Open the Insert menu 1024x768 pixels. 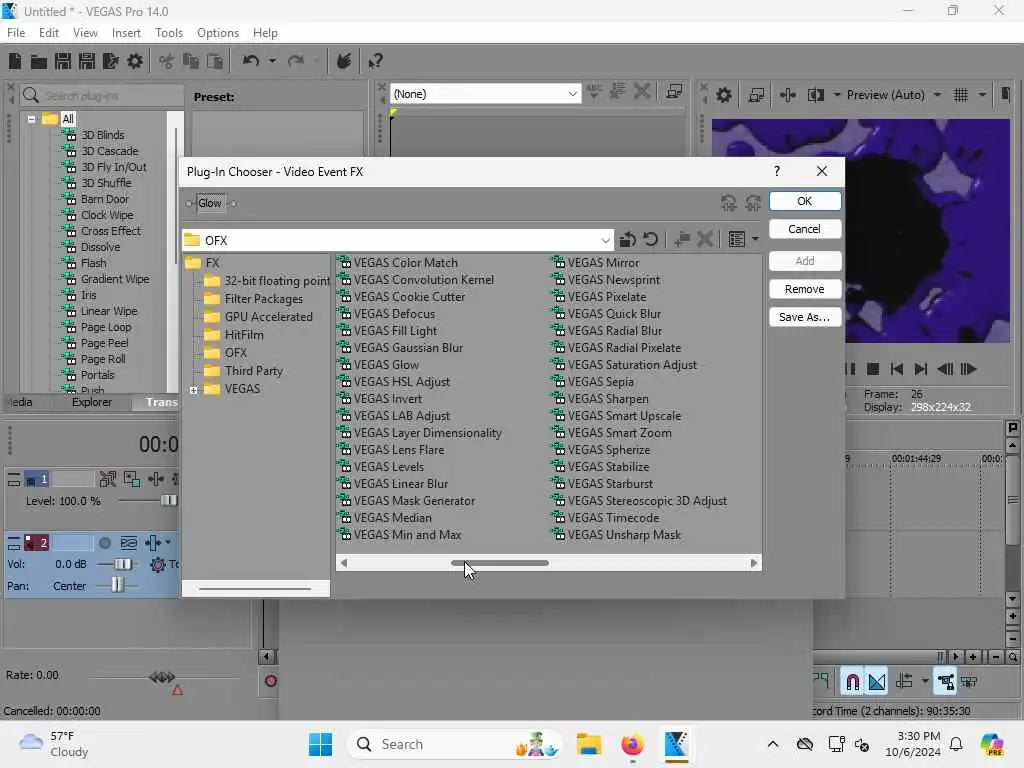click(x=126, y=33)
